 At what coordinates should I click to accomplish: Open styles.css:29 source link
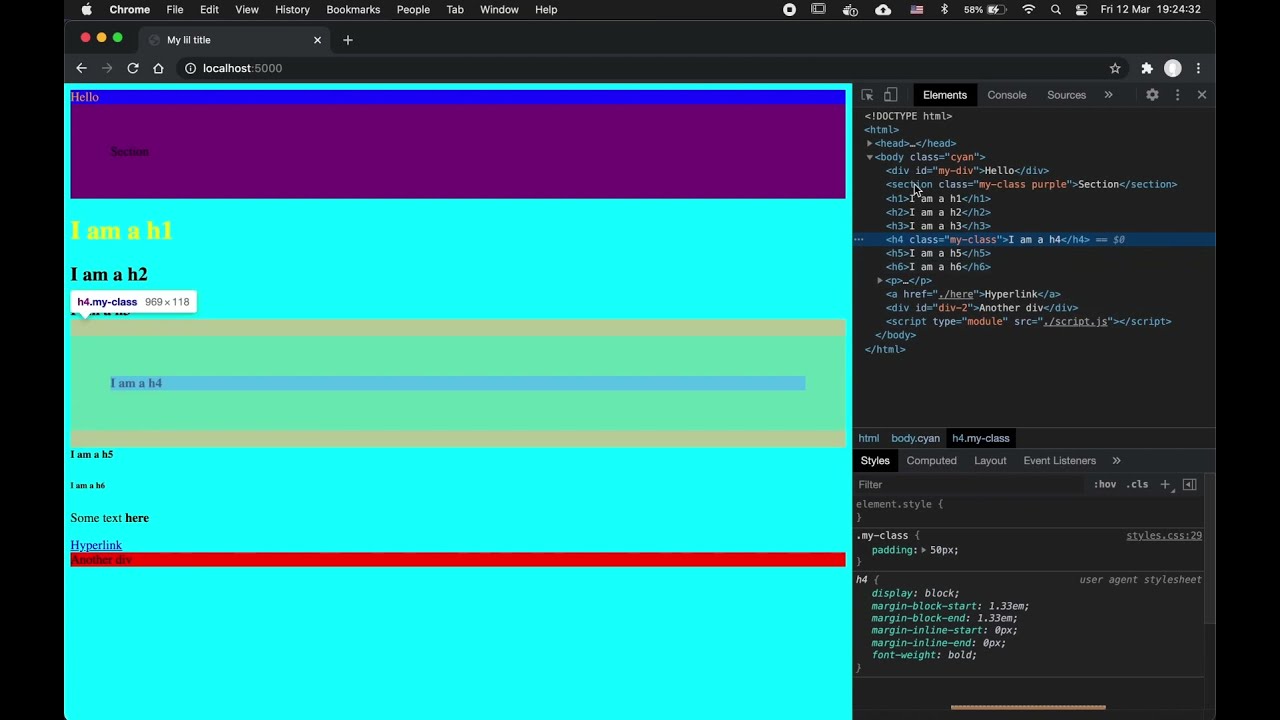(1164, 536)
